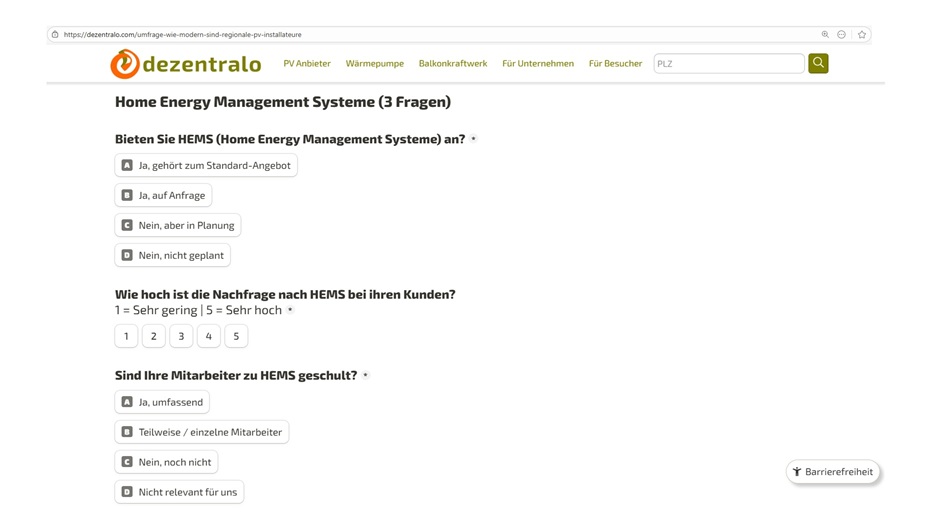Rate HEMS demand as 1
The height and width of the screenshot is (529, 940).
[126, 336]
